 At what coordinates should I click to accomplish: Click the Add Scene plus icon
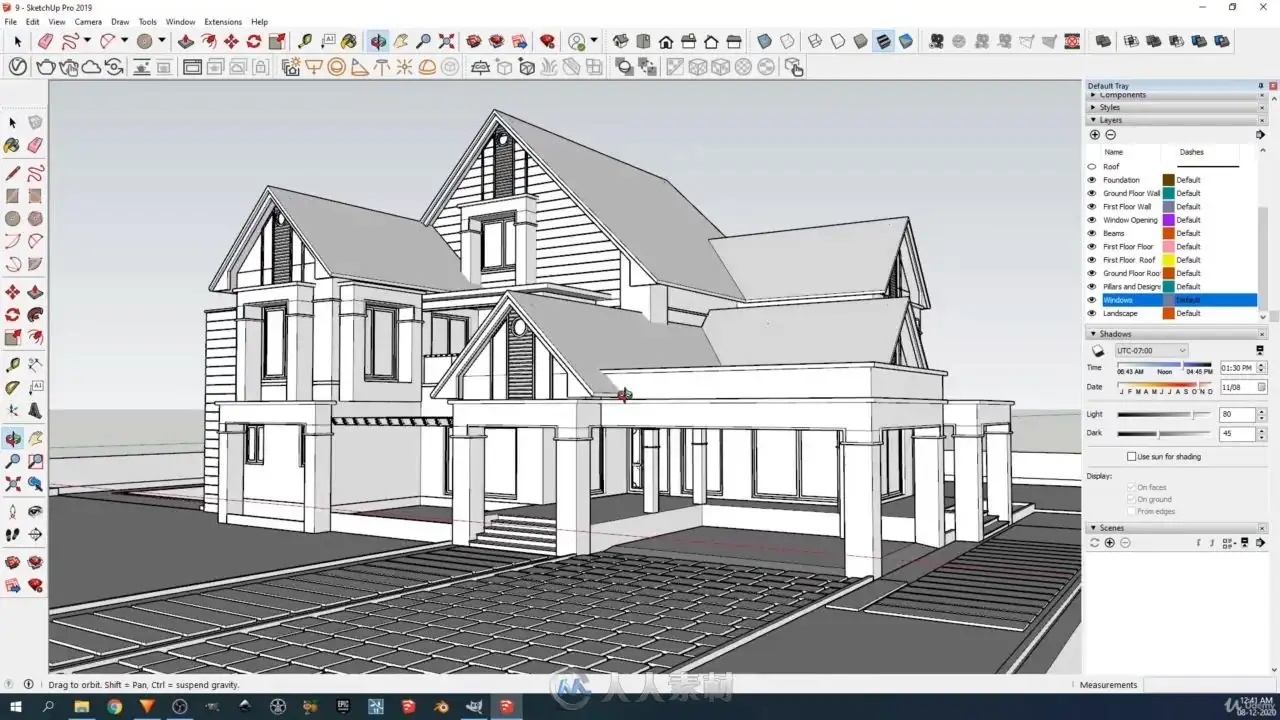point(1109,542)
